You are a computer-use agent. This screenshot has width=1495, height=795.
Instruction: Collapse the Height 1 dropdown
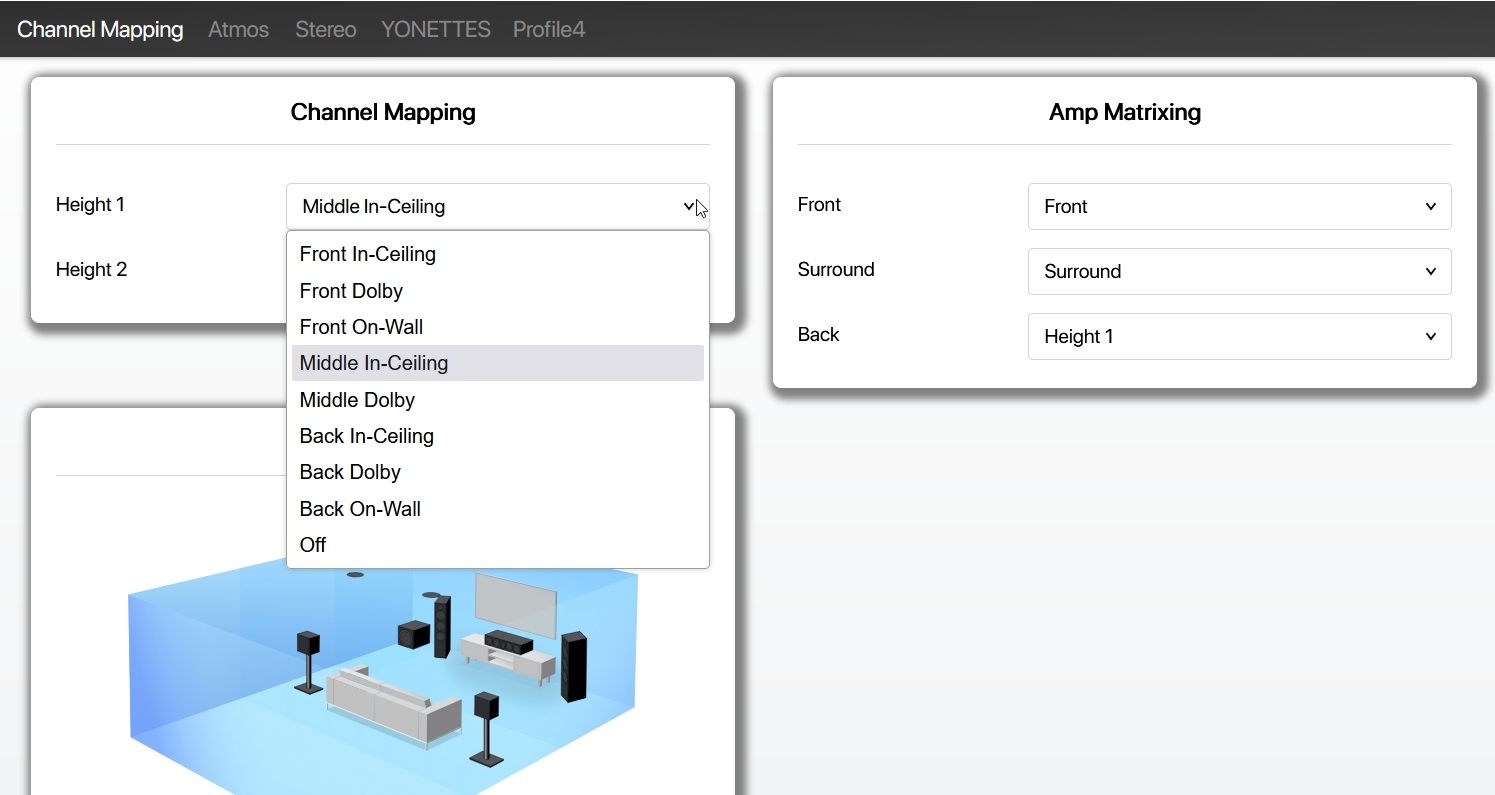click(497, 206)
